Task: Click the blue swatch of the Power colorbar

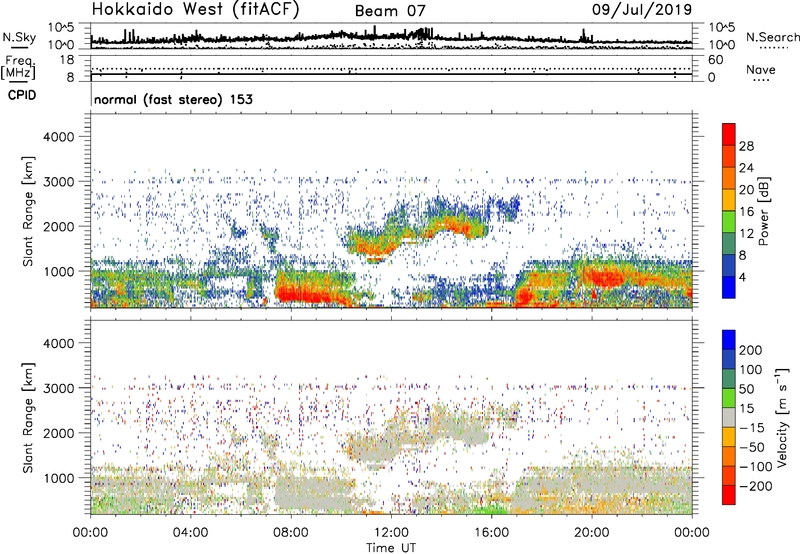Action: click(729, 287)
